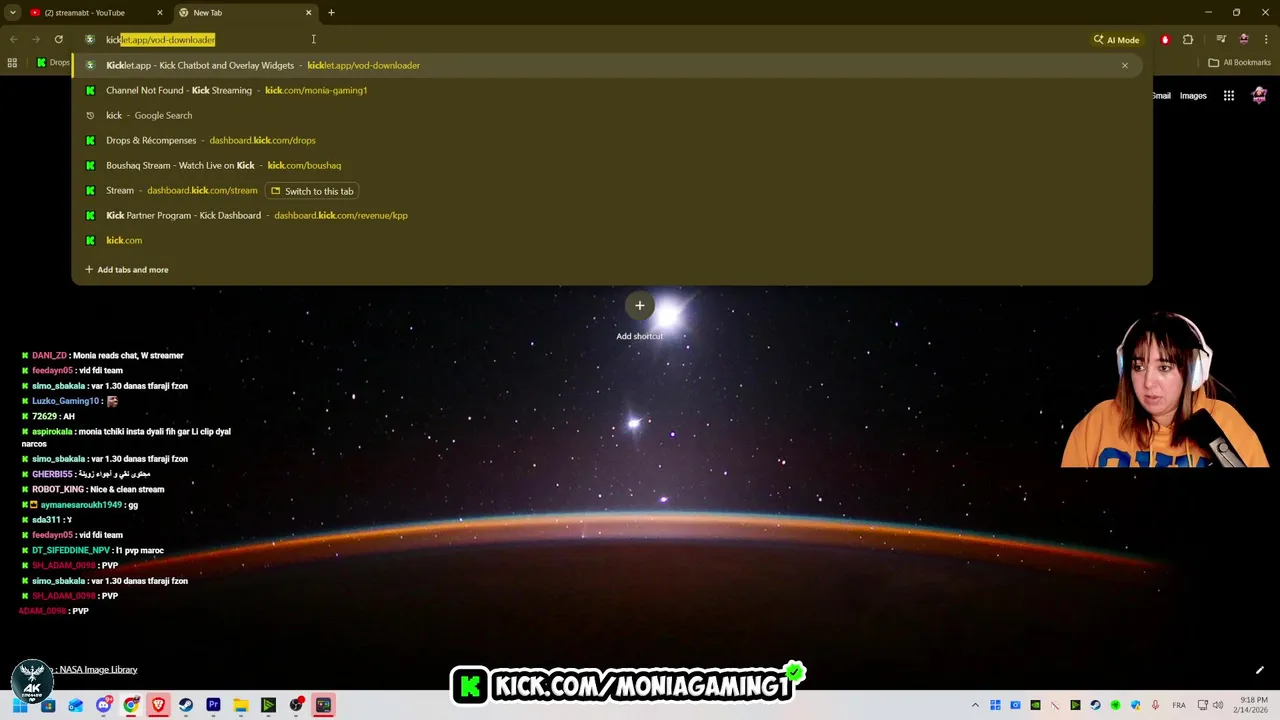
Task: Open the Images link on Google page
Action: (x=1193, y=96)
